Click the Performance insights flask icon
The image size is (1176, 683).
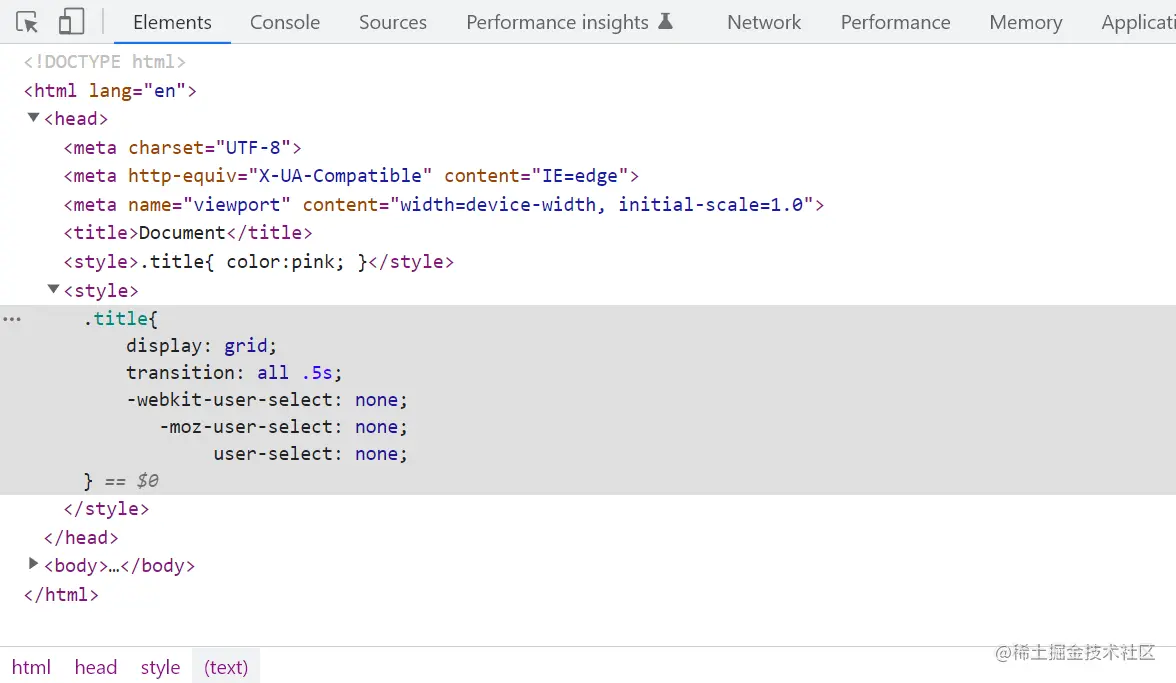tap(665, 22)
